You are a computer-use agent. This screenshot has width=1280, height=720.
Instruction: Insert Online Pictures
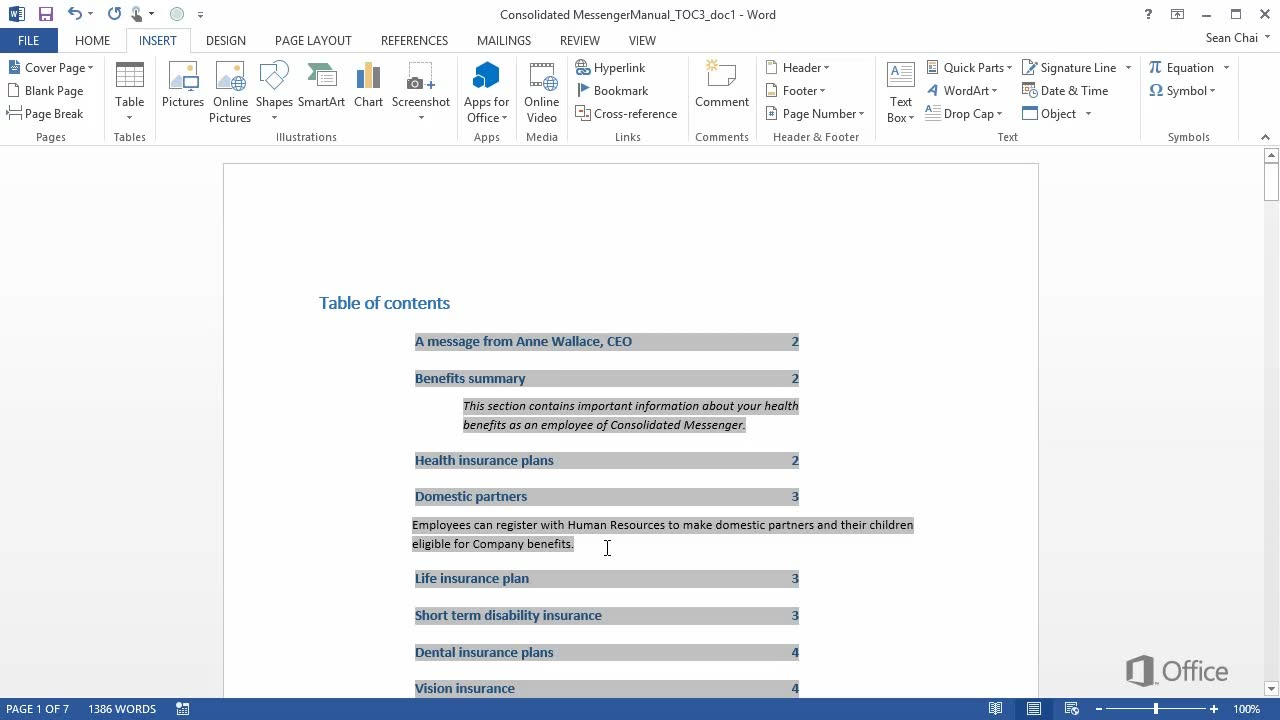(230, 92)
